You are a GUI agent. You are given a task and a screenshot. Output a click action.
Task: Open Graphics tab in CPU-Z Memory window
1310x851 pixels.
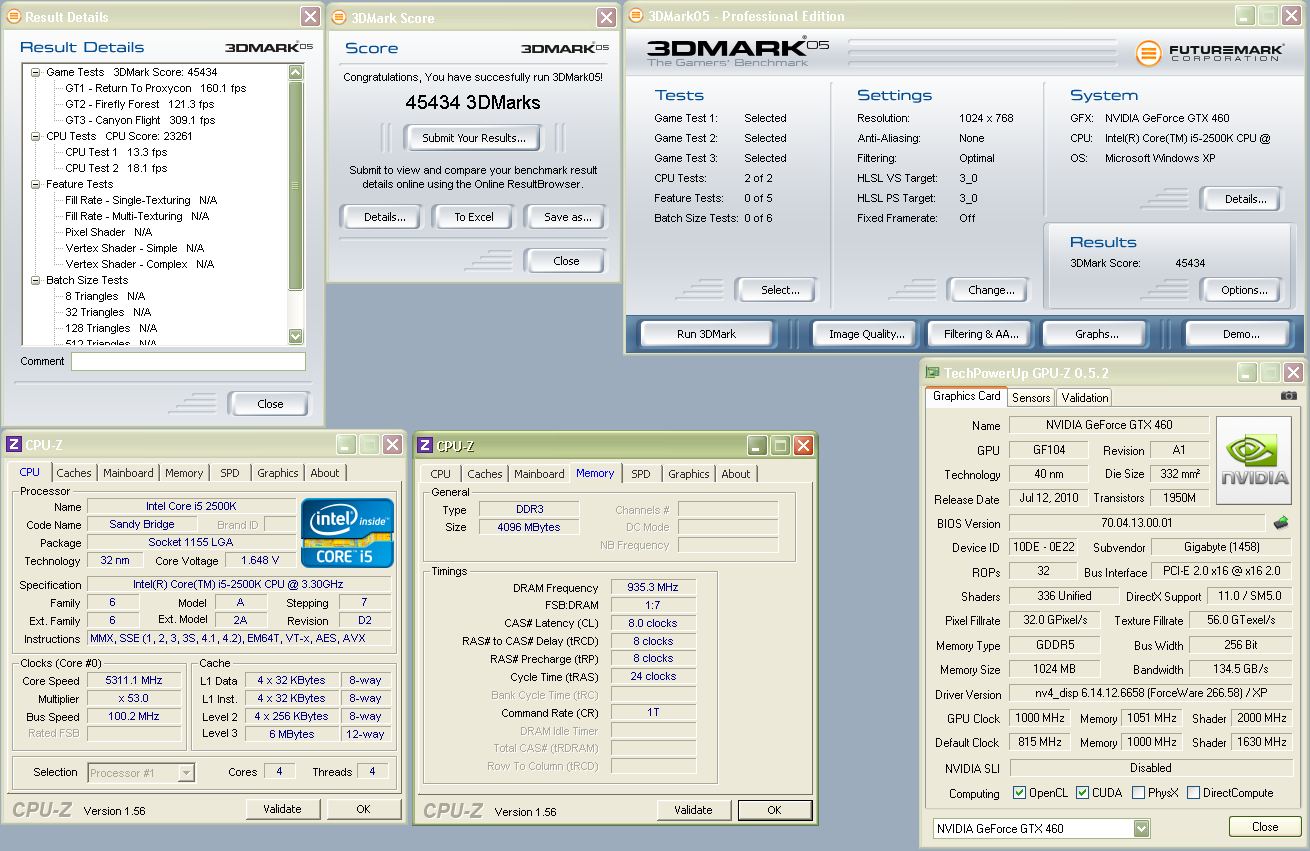tap(689, 474)
